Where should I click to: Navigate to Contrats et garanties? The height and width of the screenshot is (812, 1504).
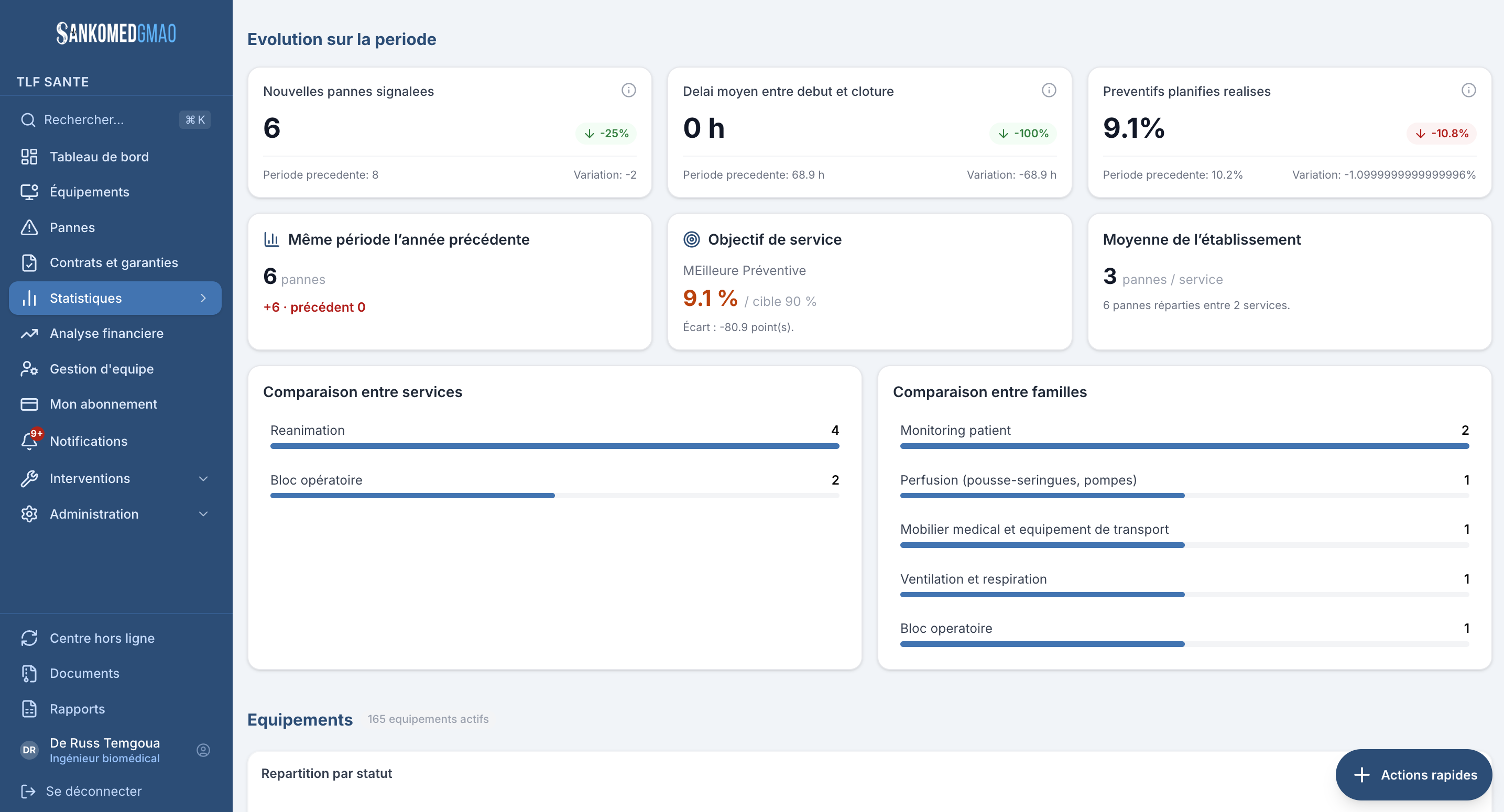[116, 262]
